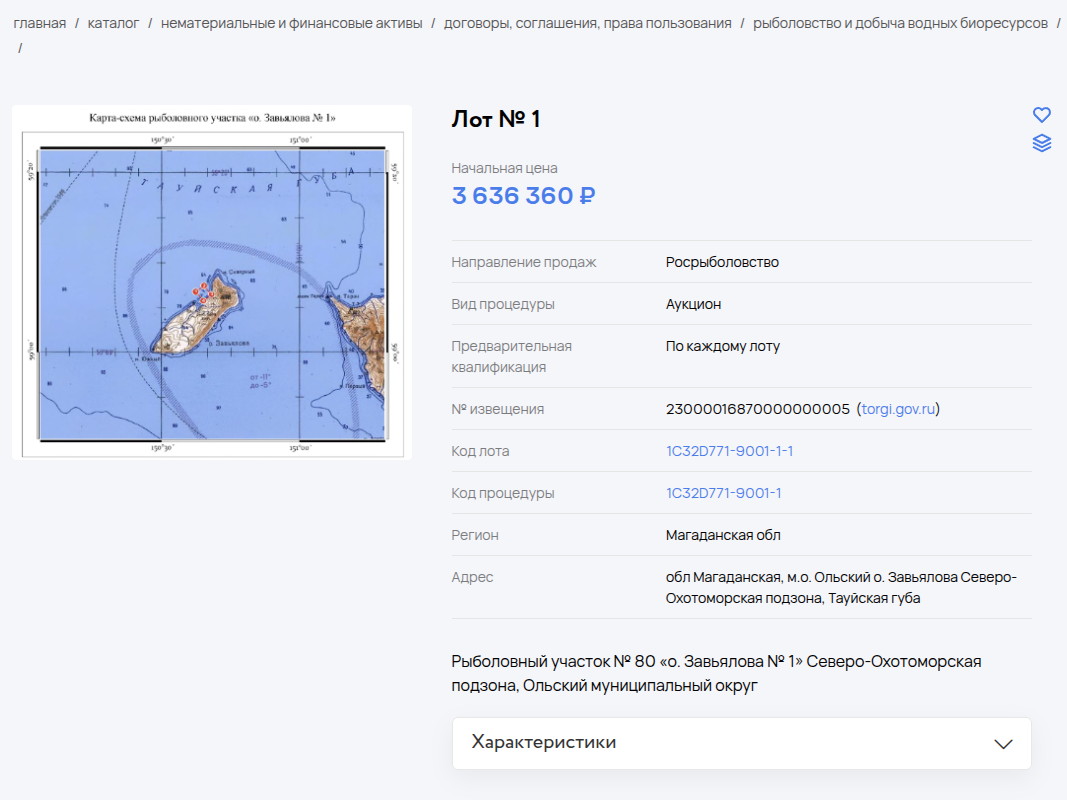The image size is (1067, 800).
Task: Go to главная breadcrumb
Action: [40, 23]
